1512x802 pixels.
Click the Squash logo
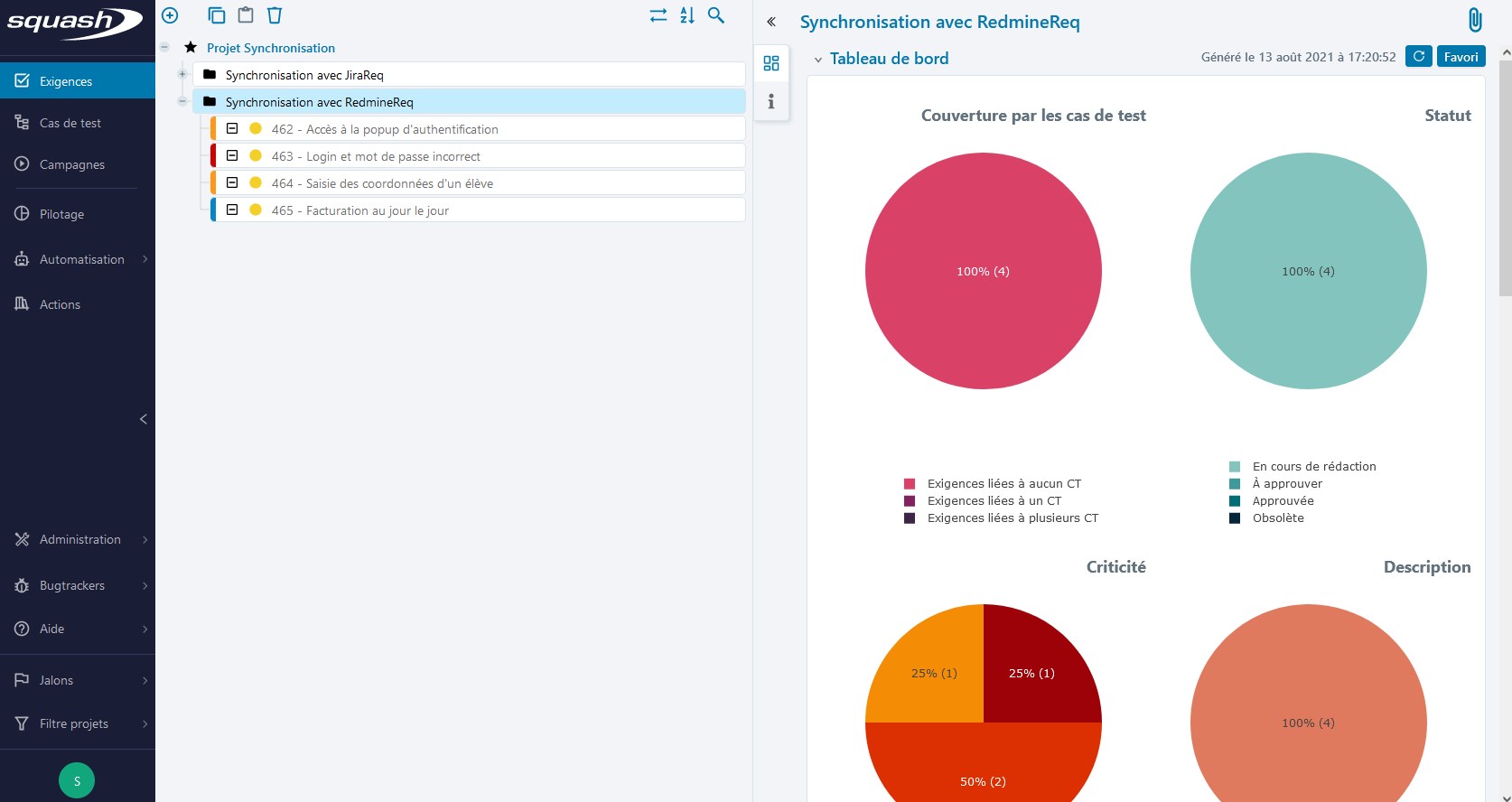[75, 23]
